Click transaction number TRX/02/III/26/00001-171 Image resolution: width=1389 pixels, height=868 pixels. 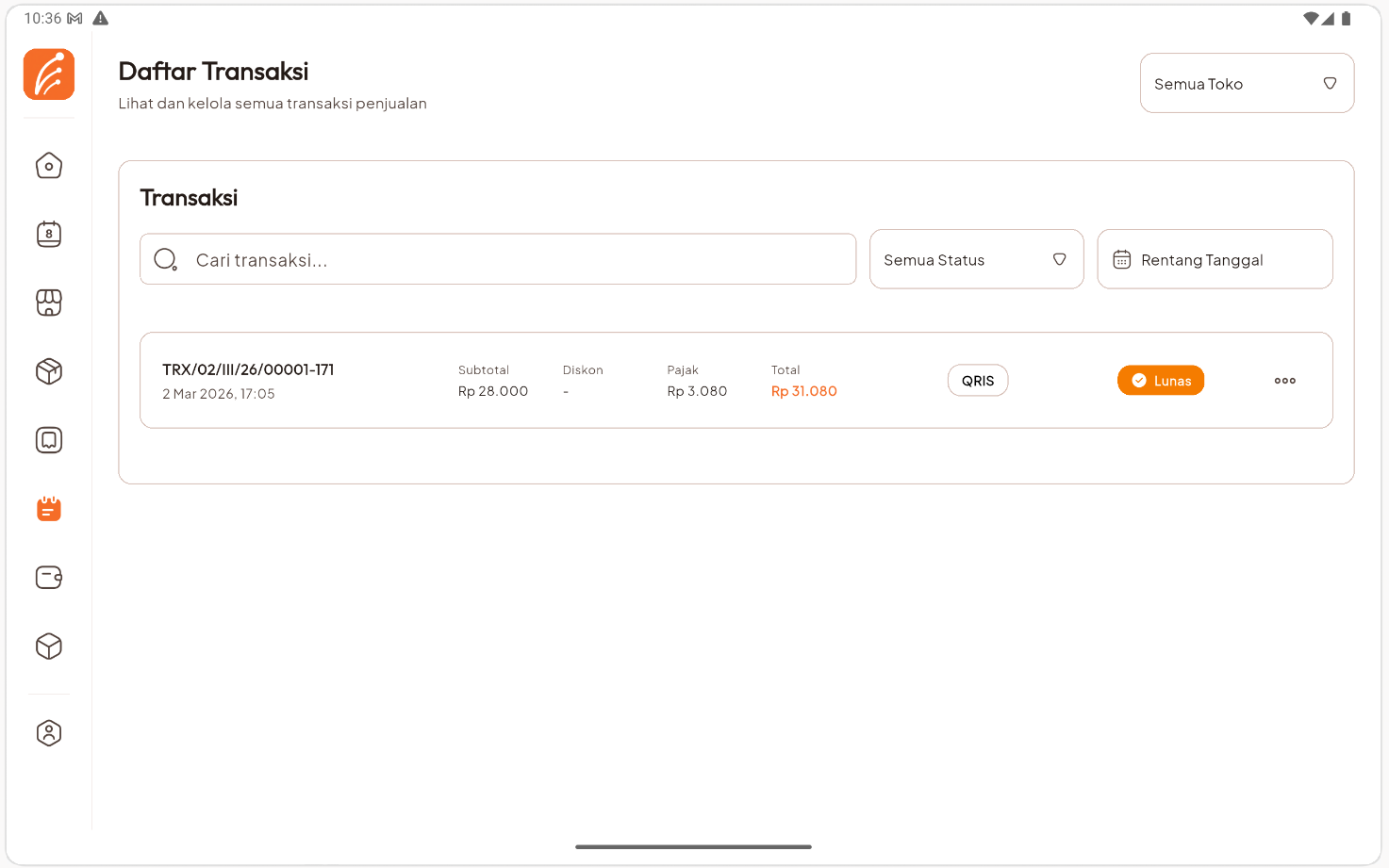pyautogui.click(x=248, y=369)
